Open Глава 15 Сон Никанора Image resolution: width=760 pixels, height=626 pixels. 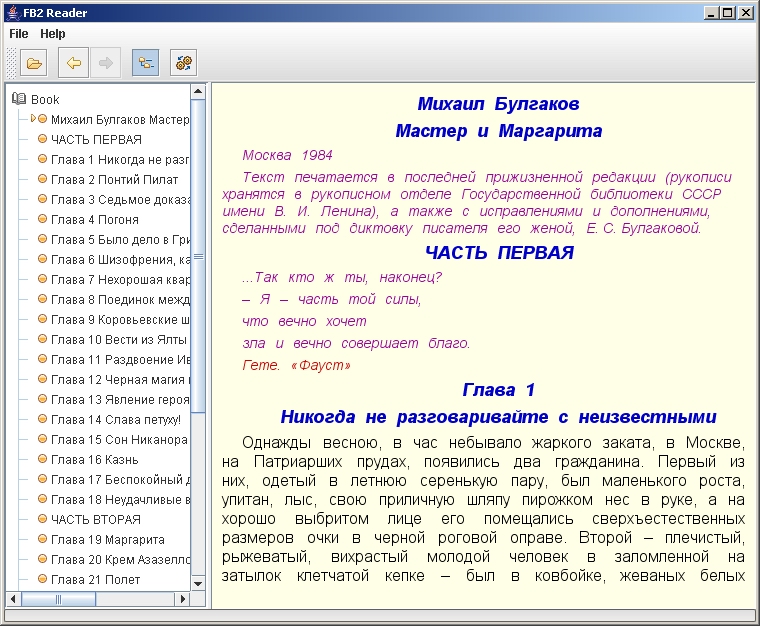[x=119, y=439]
